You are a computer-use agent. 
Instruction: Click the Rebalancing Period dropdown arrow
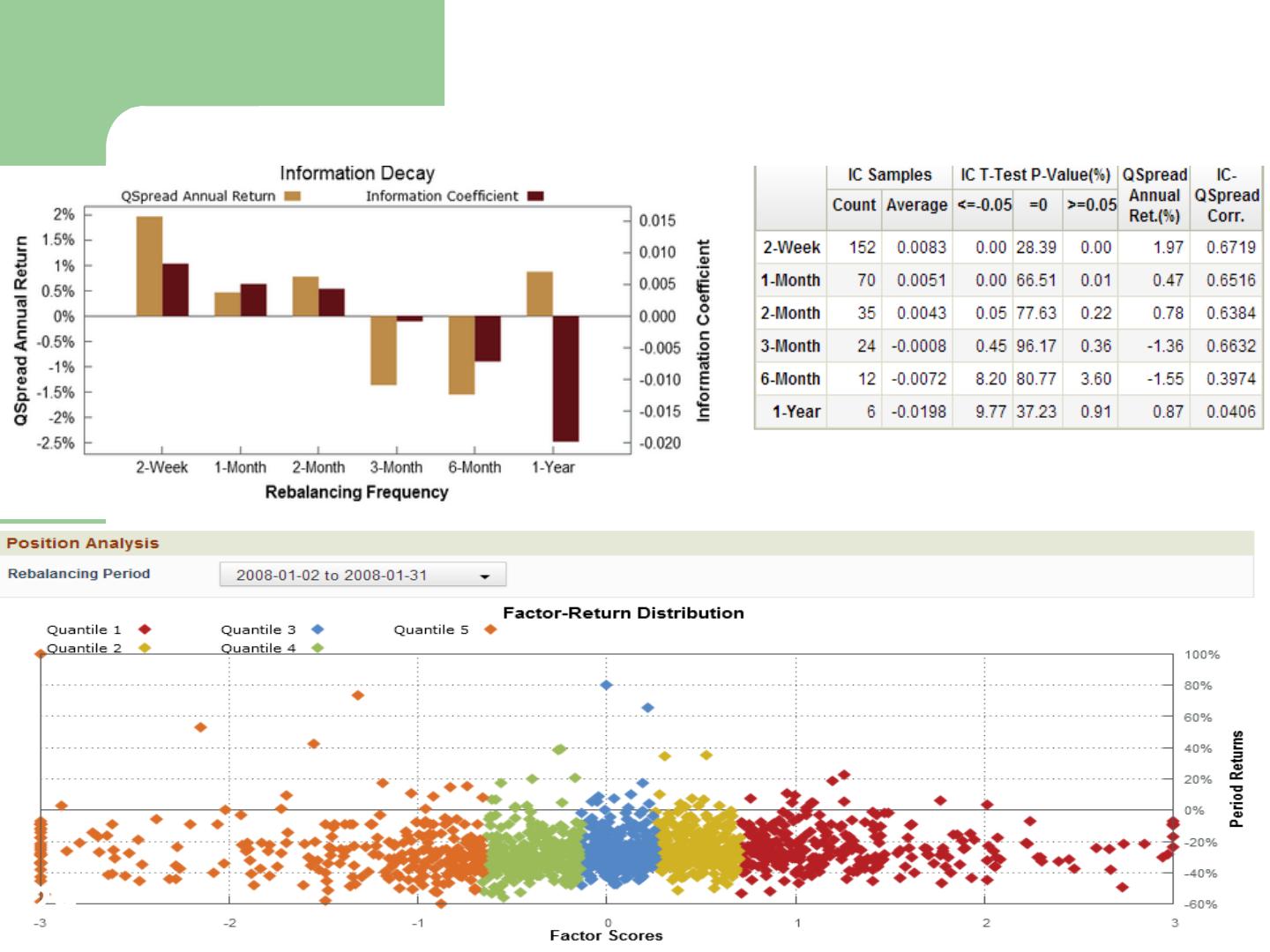pyautogui.click(x=484, y=576)
